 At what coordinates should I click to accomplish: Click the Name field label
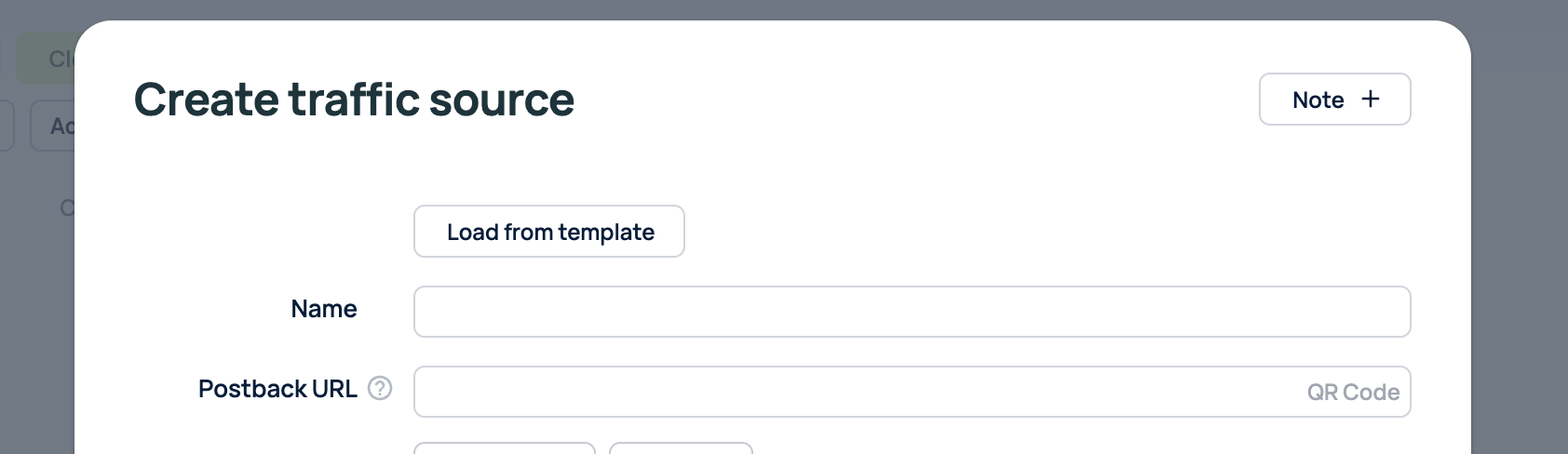(323, 309)
